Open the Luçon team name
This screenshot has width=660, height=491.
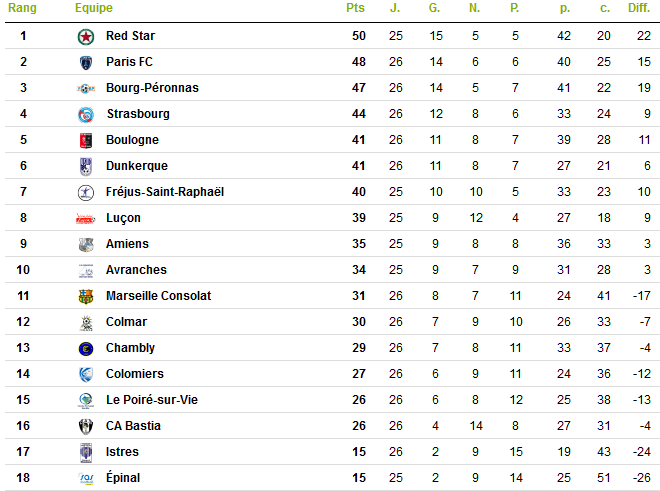(x=123, y=218)
